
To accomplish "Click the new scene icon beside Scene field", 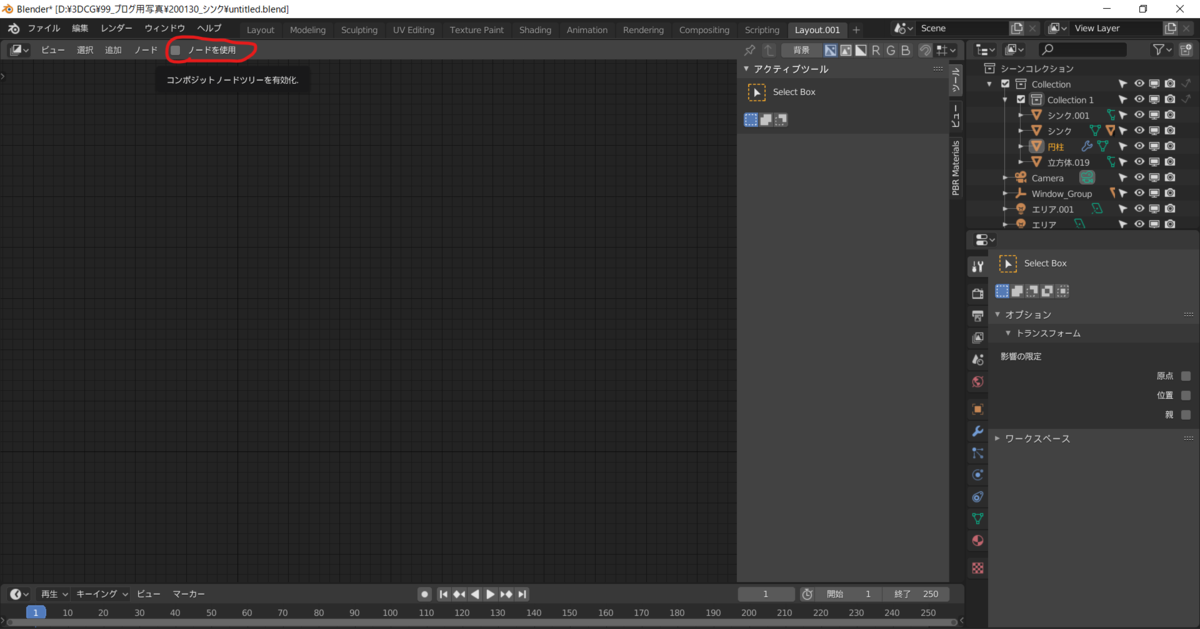I will tap(1017, 29).
